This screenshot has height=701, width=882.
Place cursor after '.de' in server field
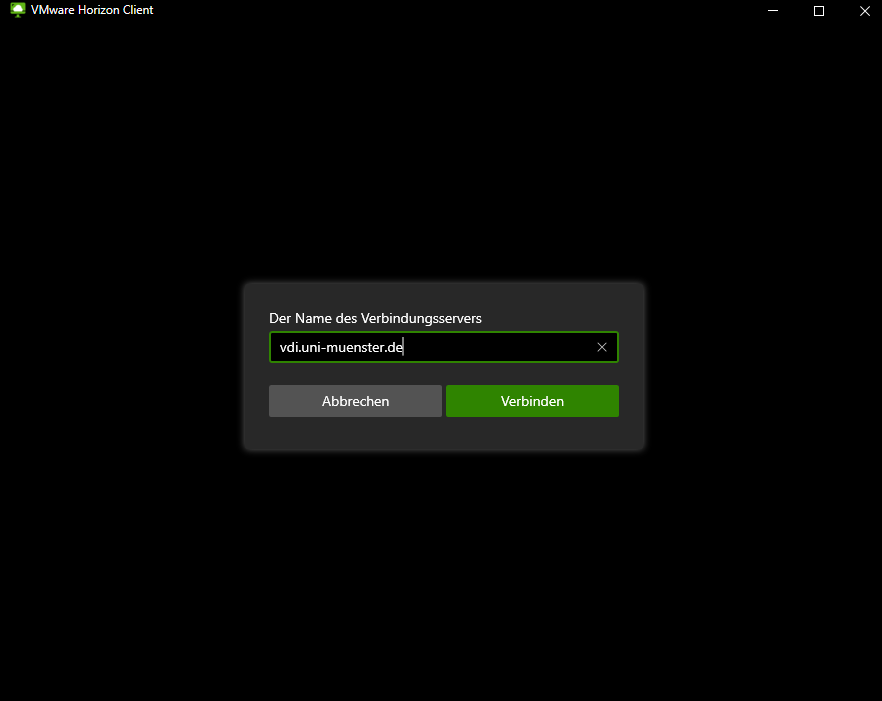(403, 347)
